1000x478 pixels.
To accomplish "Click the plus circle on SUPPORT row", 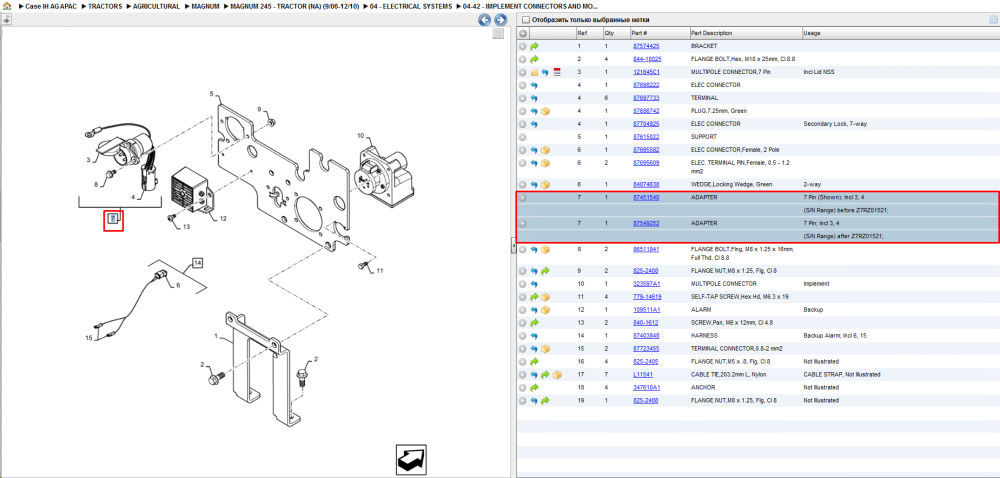I will click(x=522, y=137).
